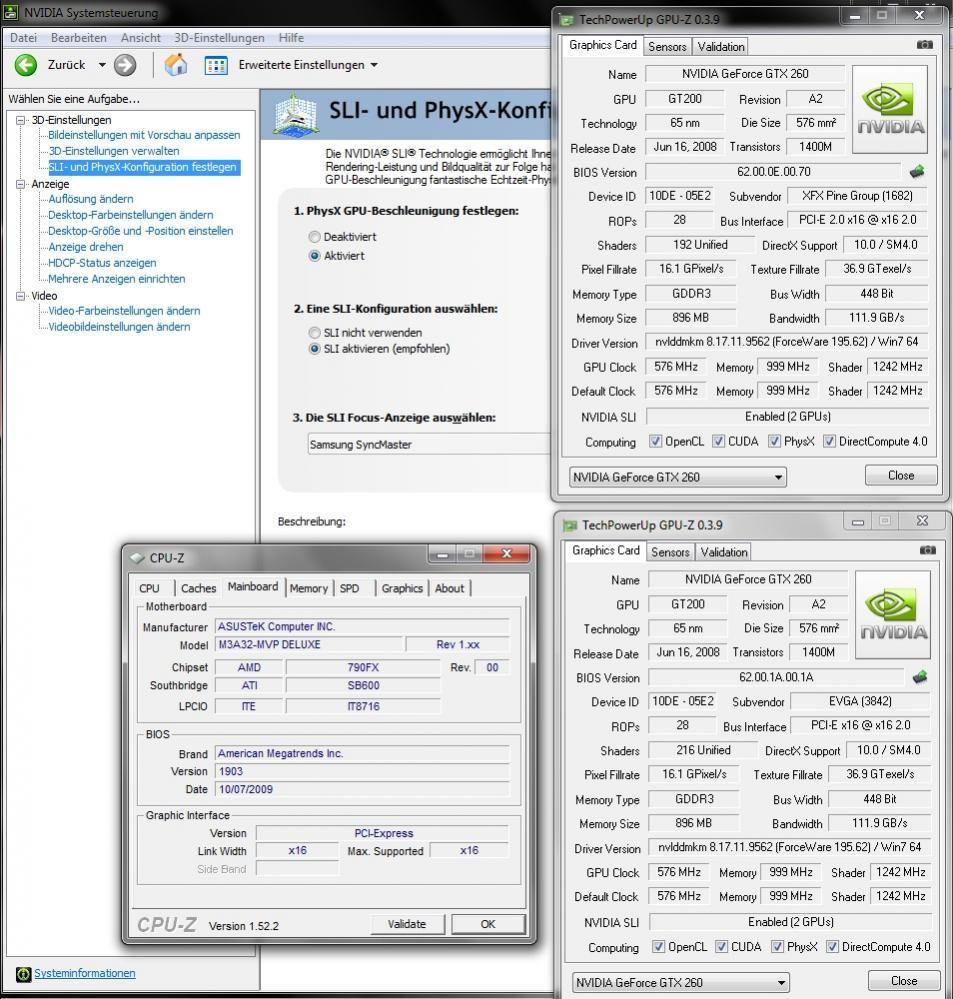
Task: Open Mehrere Anzeigen einrichten
Action: point(117,278)
